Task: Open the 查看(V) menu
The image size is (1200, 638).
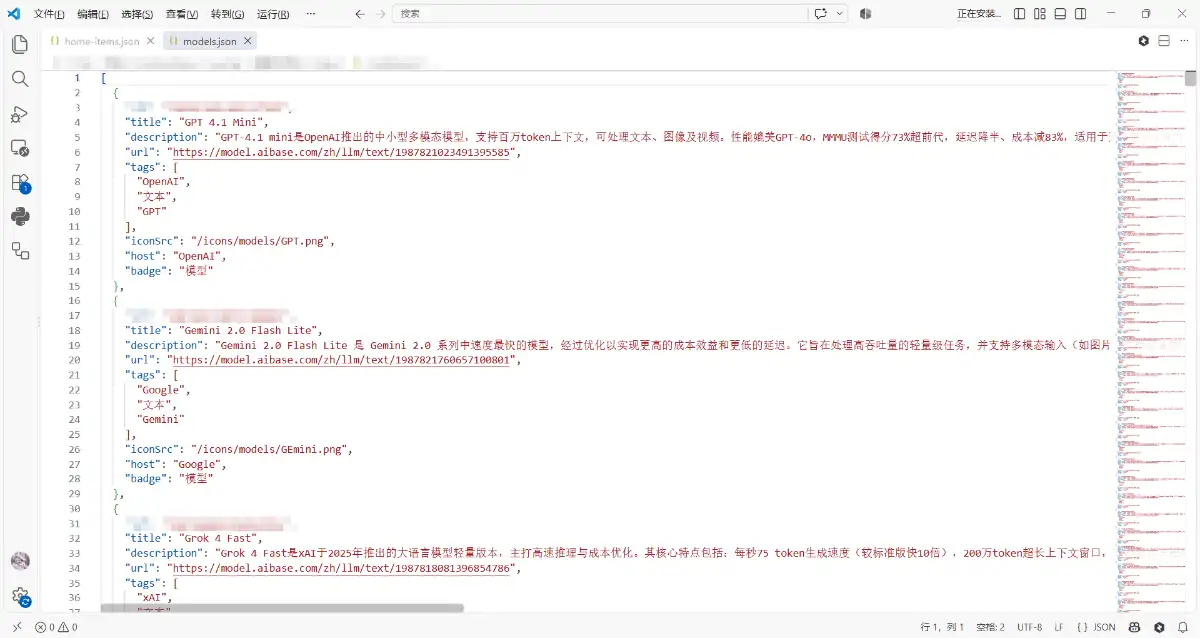Action: (182, 14)
